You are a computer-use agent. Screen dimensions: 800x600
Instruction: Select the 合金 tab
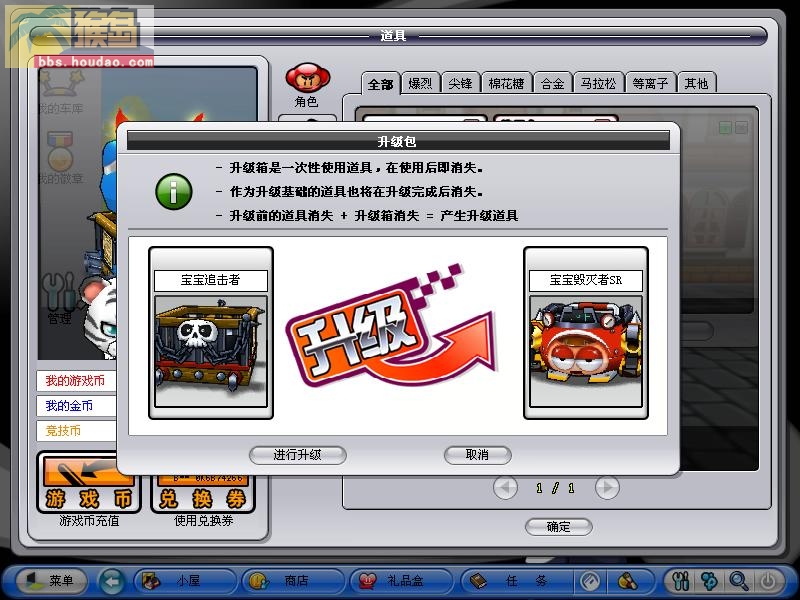(553, 83)
